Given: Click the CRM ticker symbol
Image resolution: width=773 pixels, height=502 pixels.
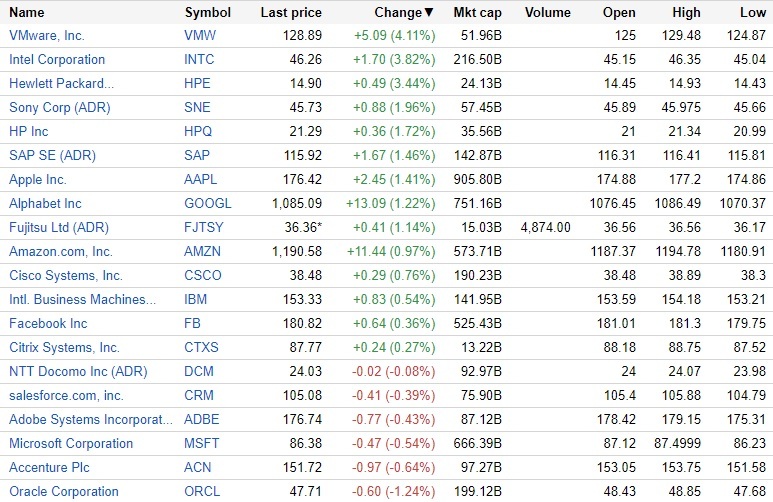Looking at the screenshot, I should click(x=199, y=395).
